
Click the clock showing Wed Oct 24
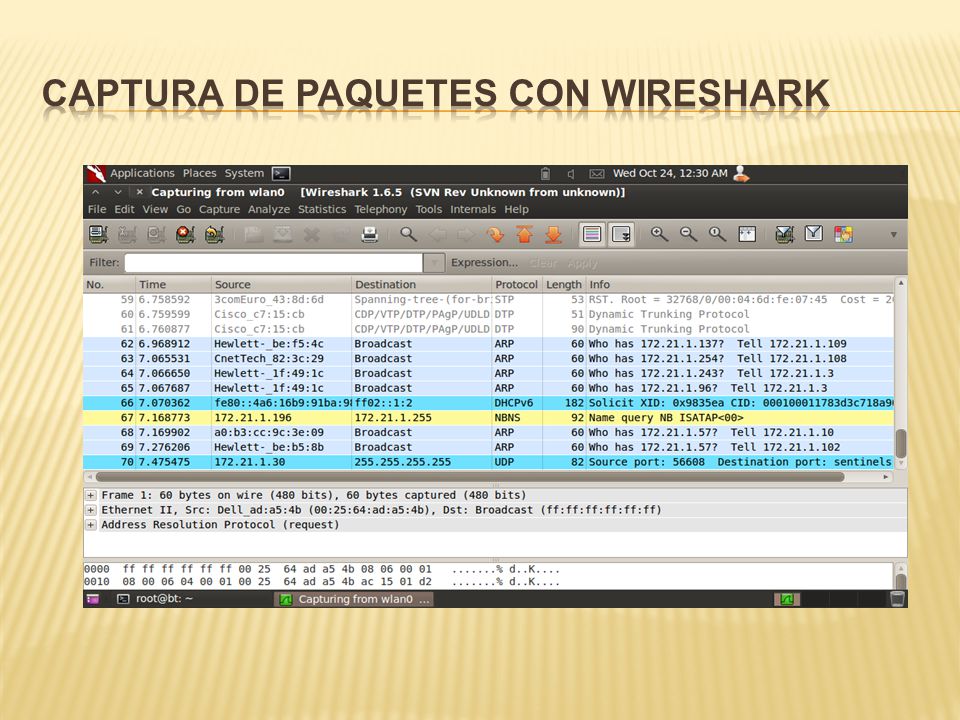670,173
